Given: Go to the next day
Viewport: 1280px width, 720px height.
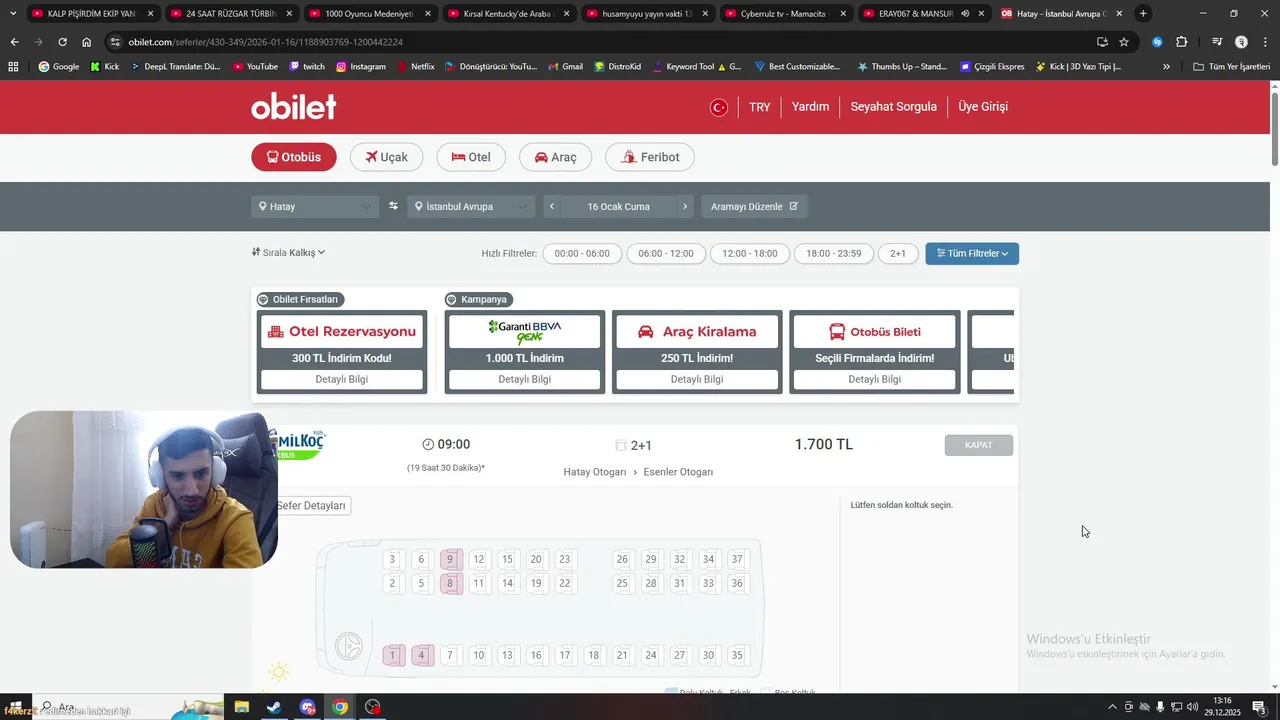Looking at the screenshot, I should pos(685,206).
